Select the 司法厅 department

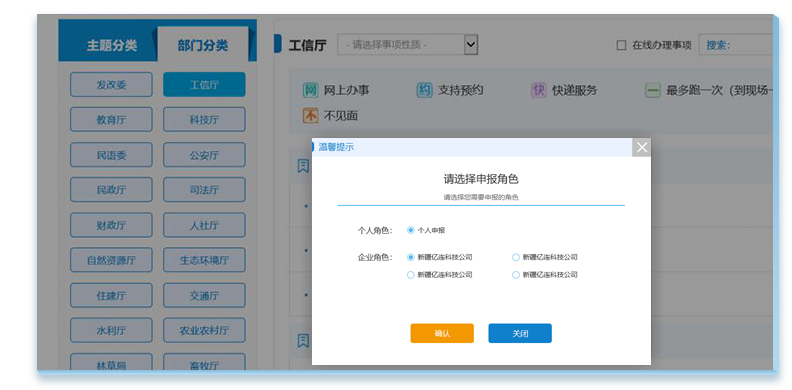pos(204,190)
